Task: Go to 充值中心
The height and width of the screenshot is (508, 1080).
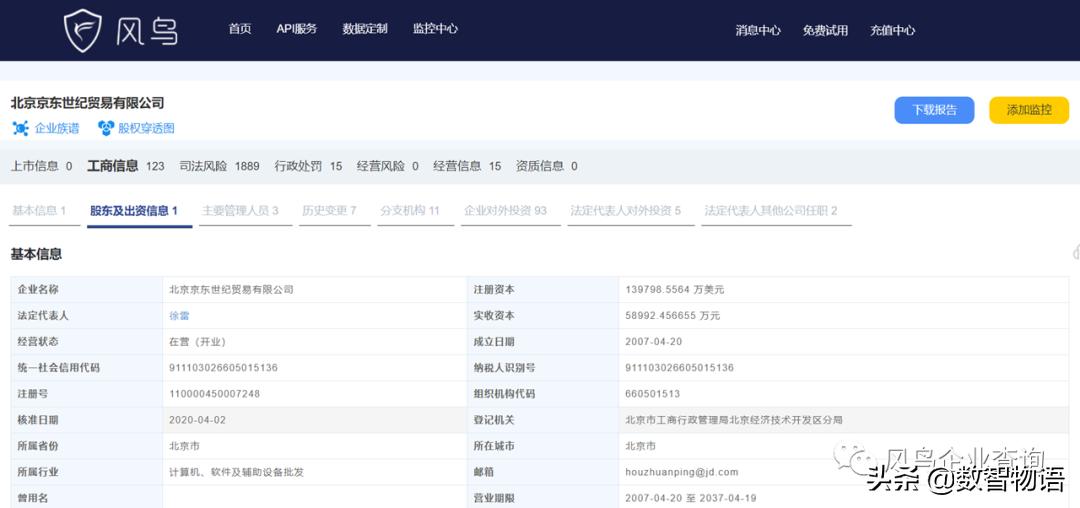Action: click(x=892, y=31)
